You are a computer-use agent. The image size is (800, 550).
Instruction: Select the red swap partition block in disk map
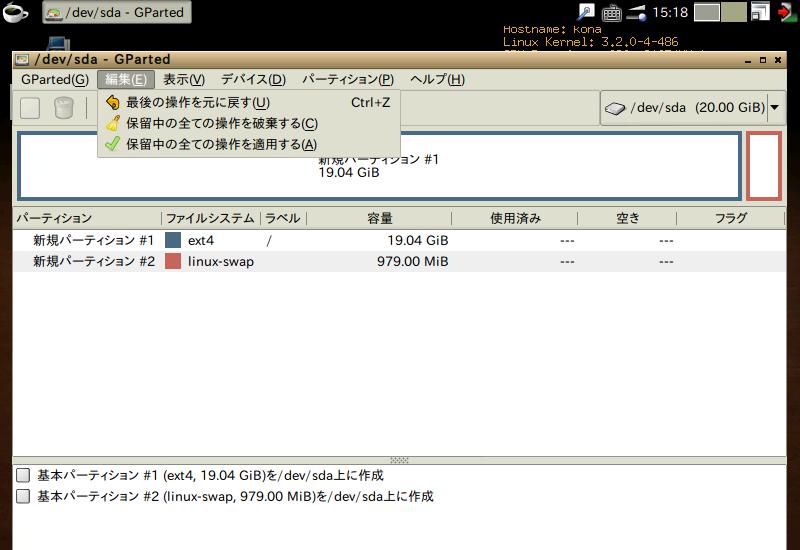(764, 166)
